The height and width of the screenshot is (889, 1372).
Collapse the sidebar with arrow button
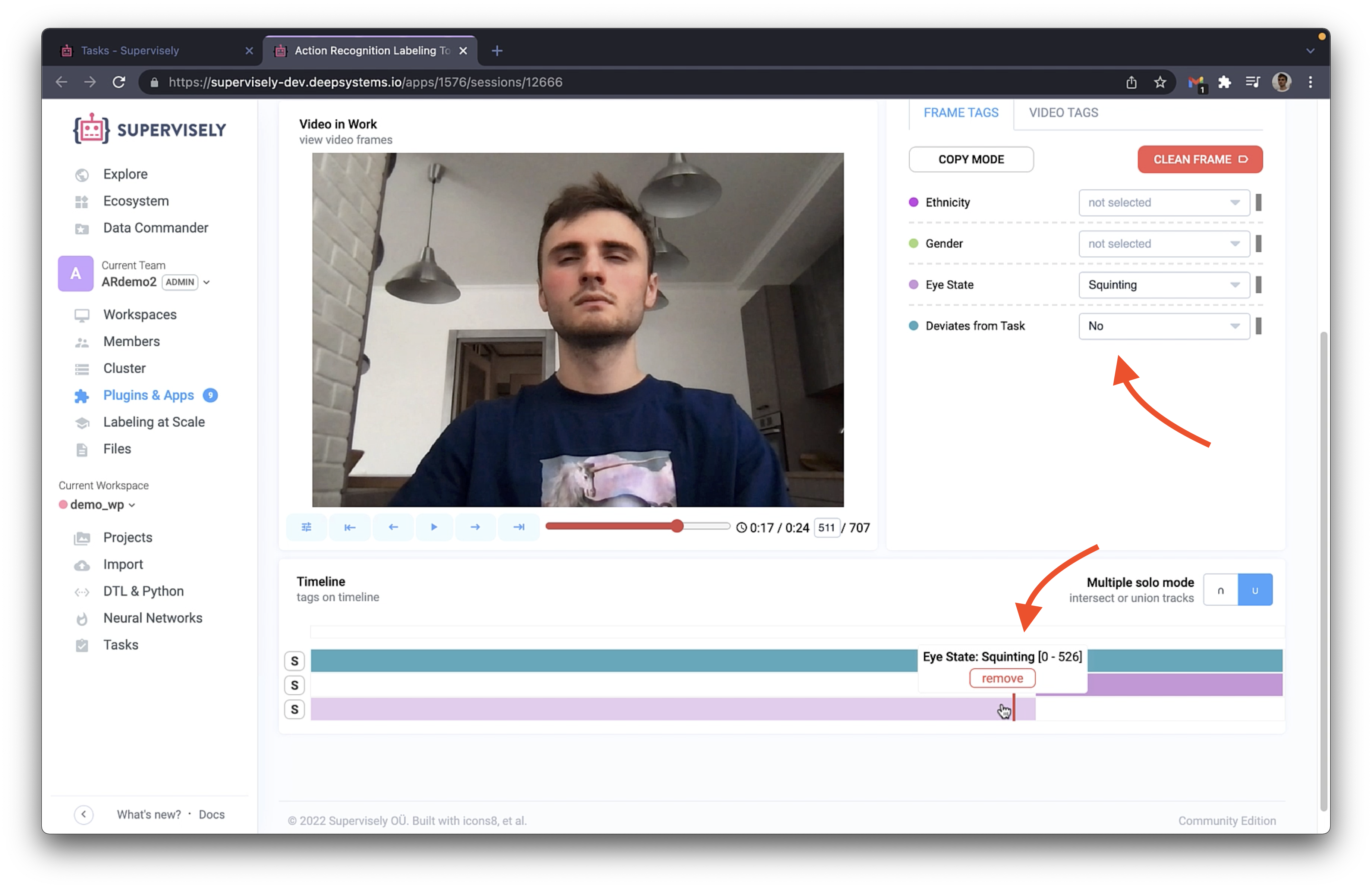tap(84, 815)
